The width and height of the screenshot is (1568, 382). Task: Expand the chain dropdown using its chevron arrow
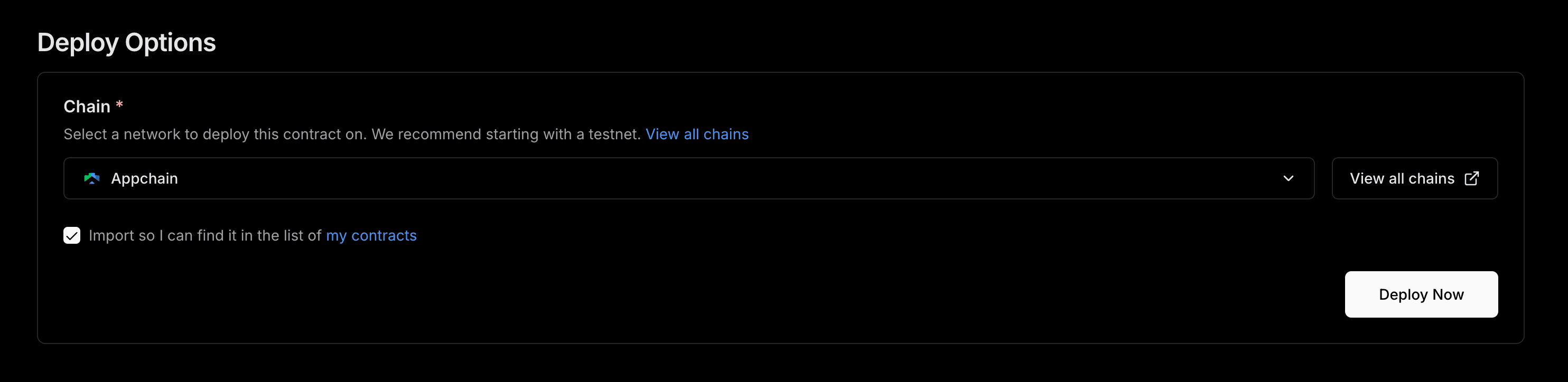[1288, 178]
